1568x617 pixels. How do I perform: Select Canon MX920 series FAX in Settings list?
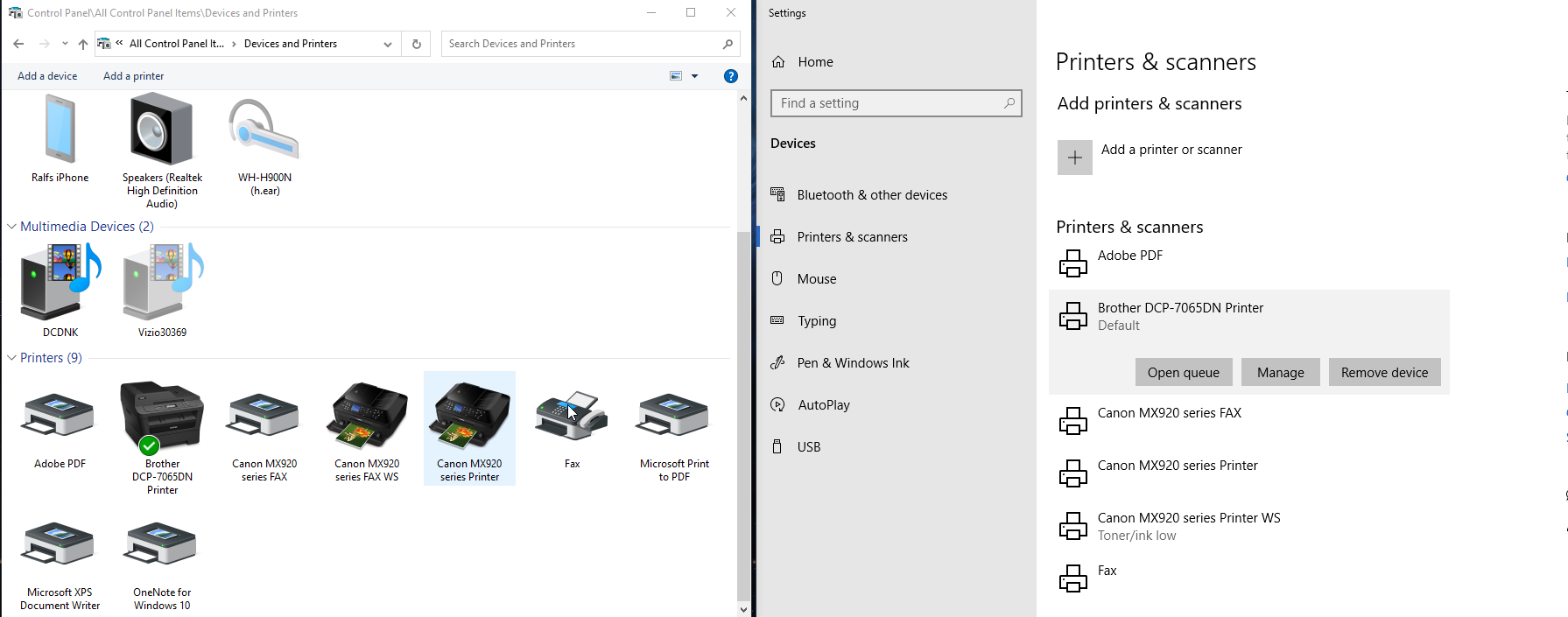point(1249,421)
